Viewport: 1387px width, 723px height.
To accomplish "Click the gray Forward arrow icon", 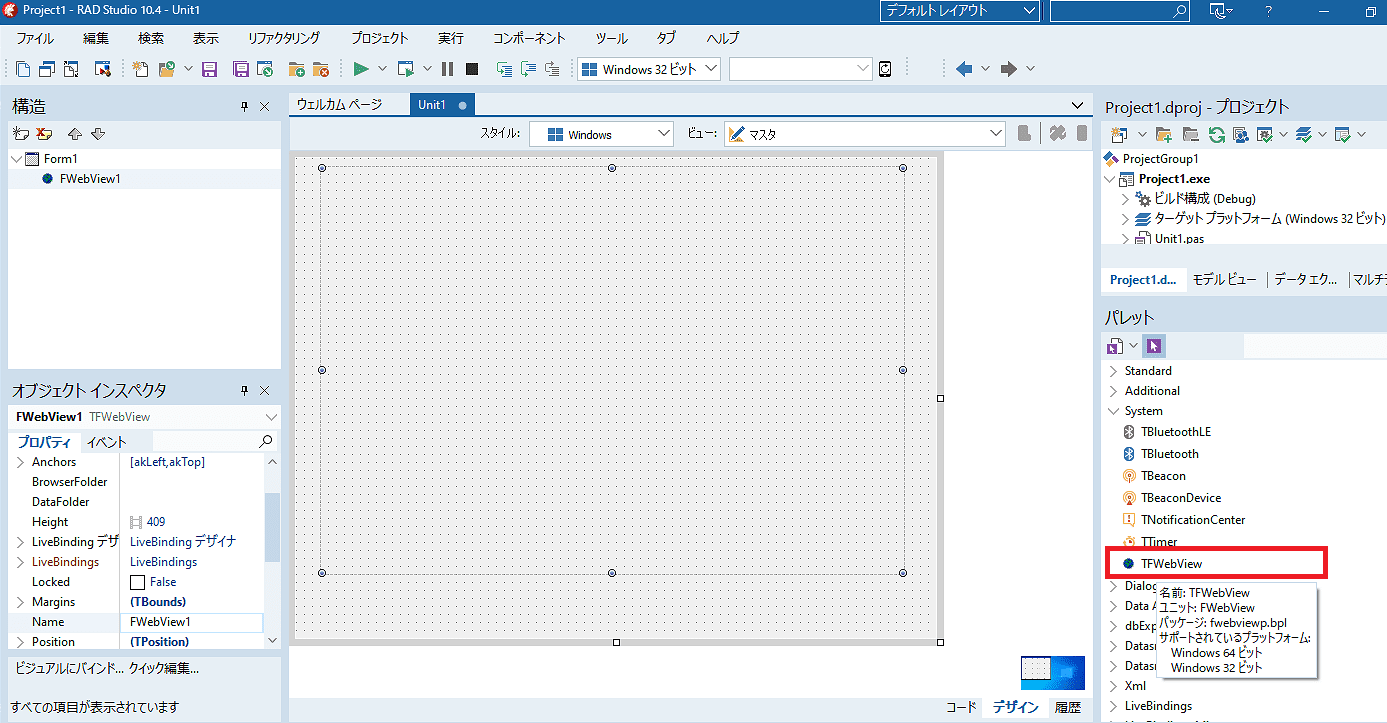I will [x=1009, y=69].
